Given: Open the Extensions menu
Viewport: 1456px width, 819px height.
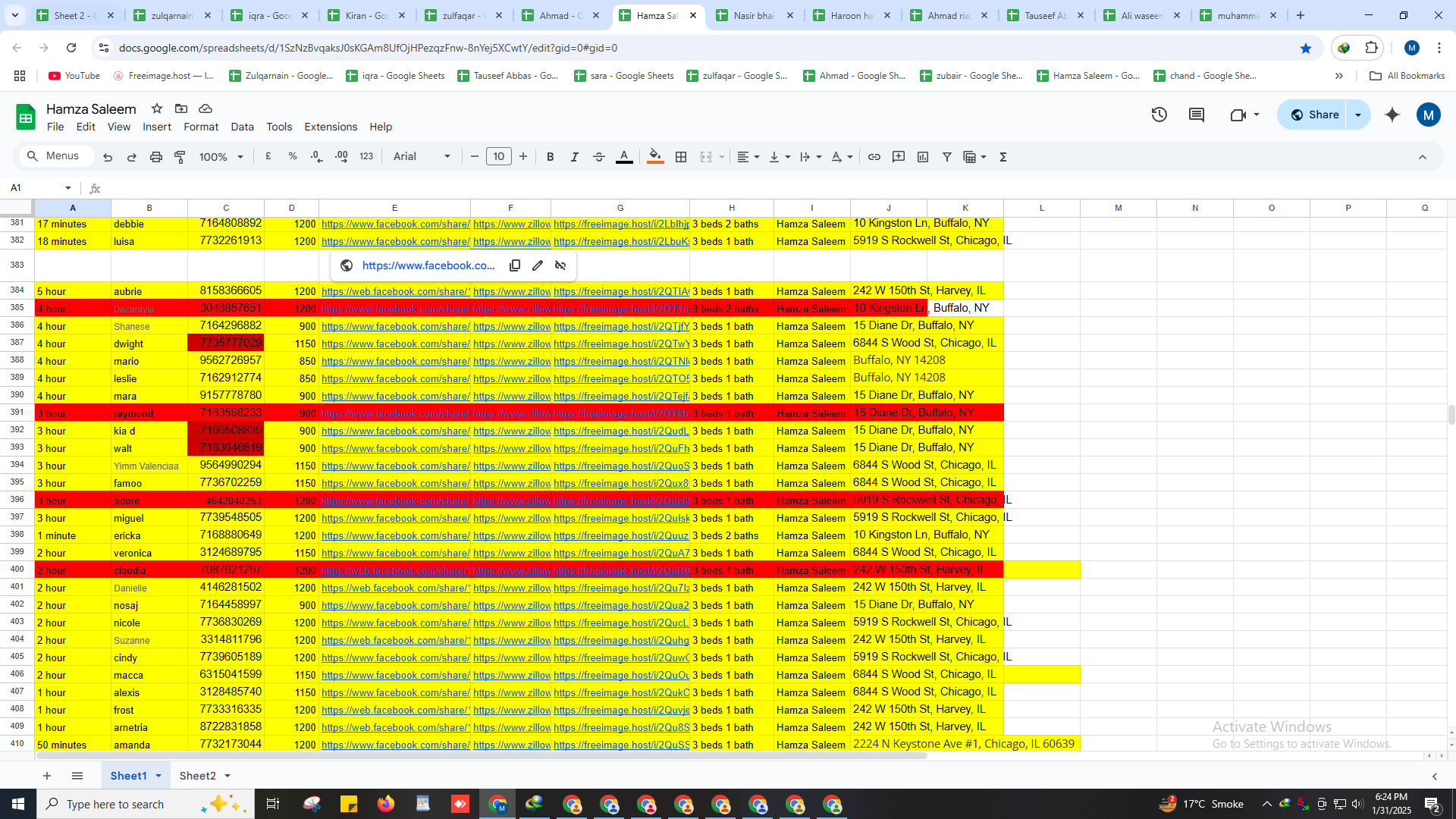Looking at the screenshot, I should click(331, 127).
